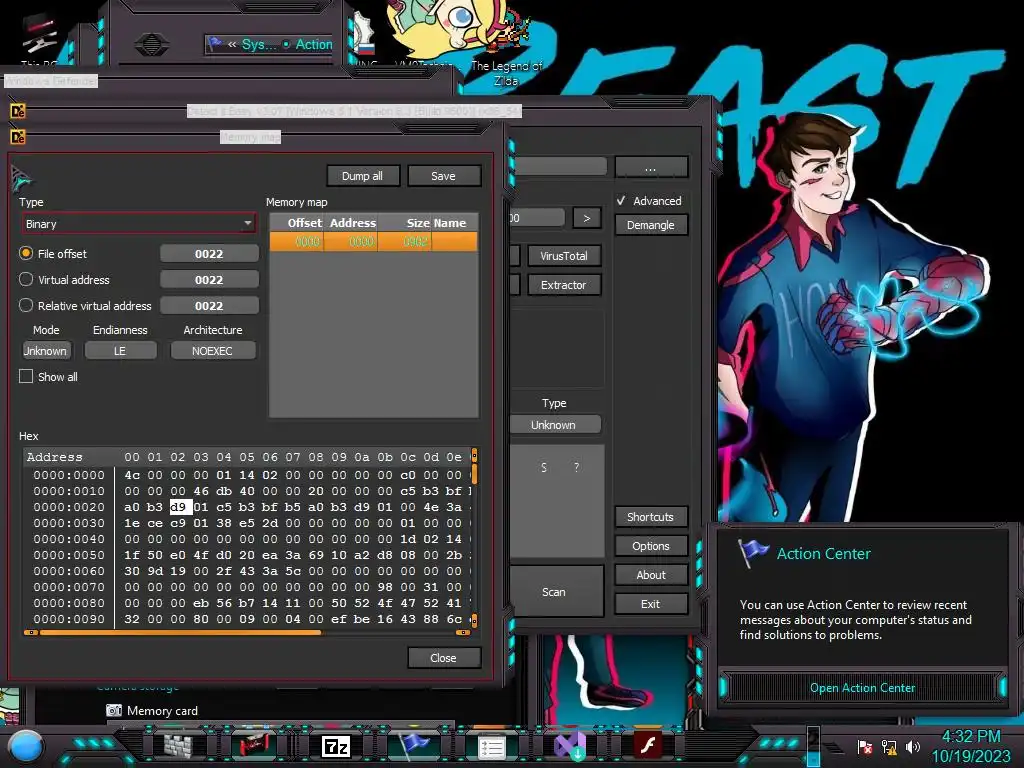Click the Unknown type button in main window
The width and height of the screenshot is (1024, 768).
coord(554,424)
